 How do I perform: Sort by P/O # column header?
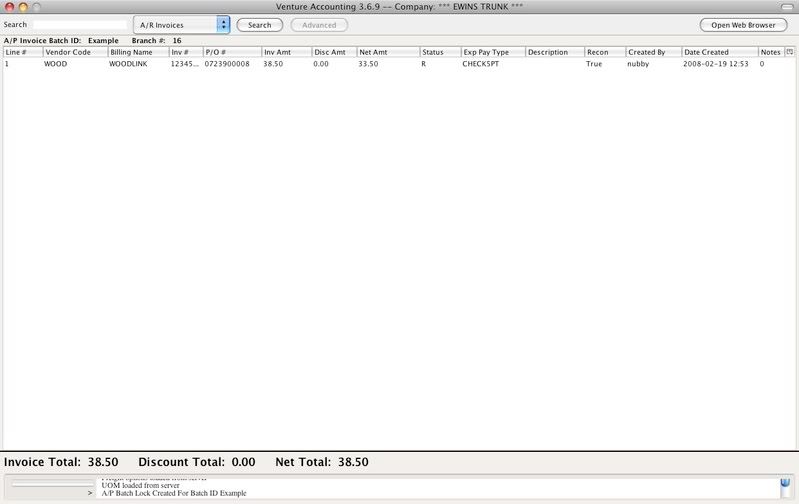coord(232,52)
